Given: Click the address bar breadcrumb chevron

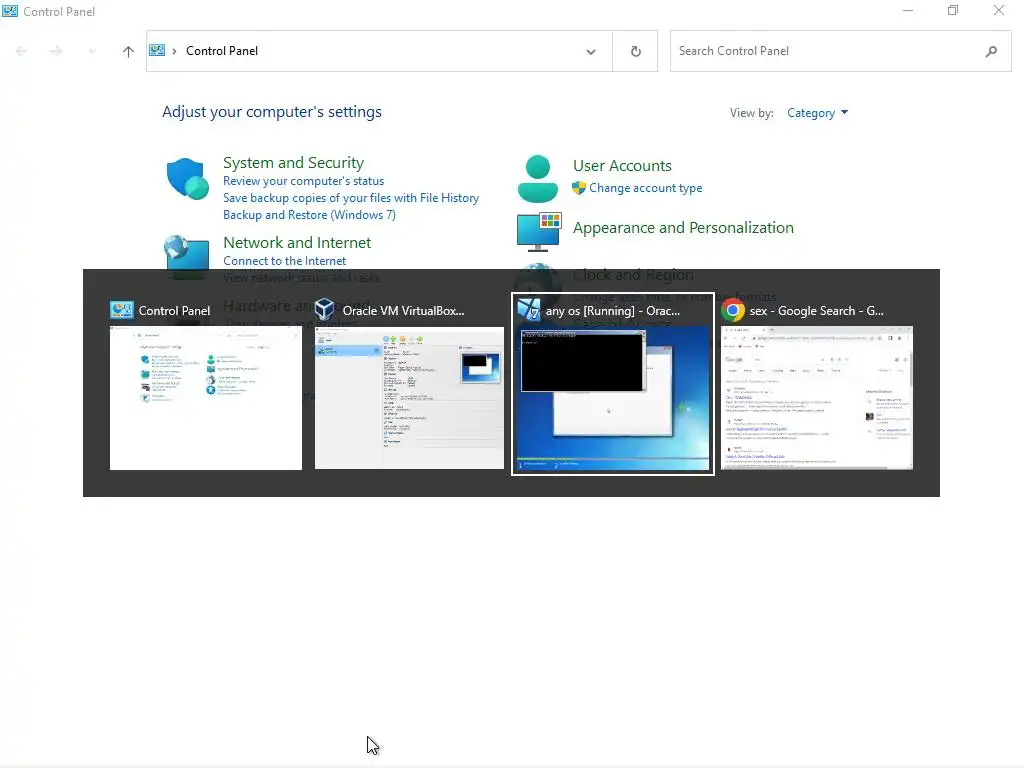Looking at the screenshot, I should [x=174, y=51].
